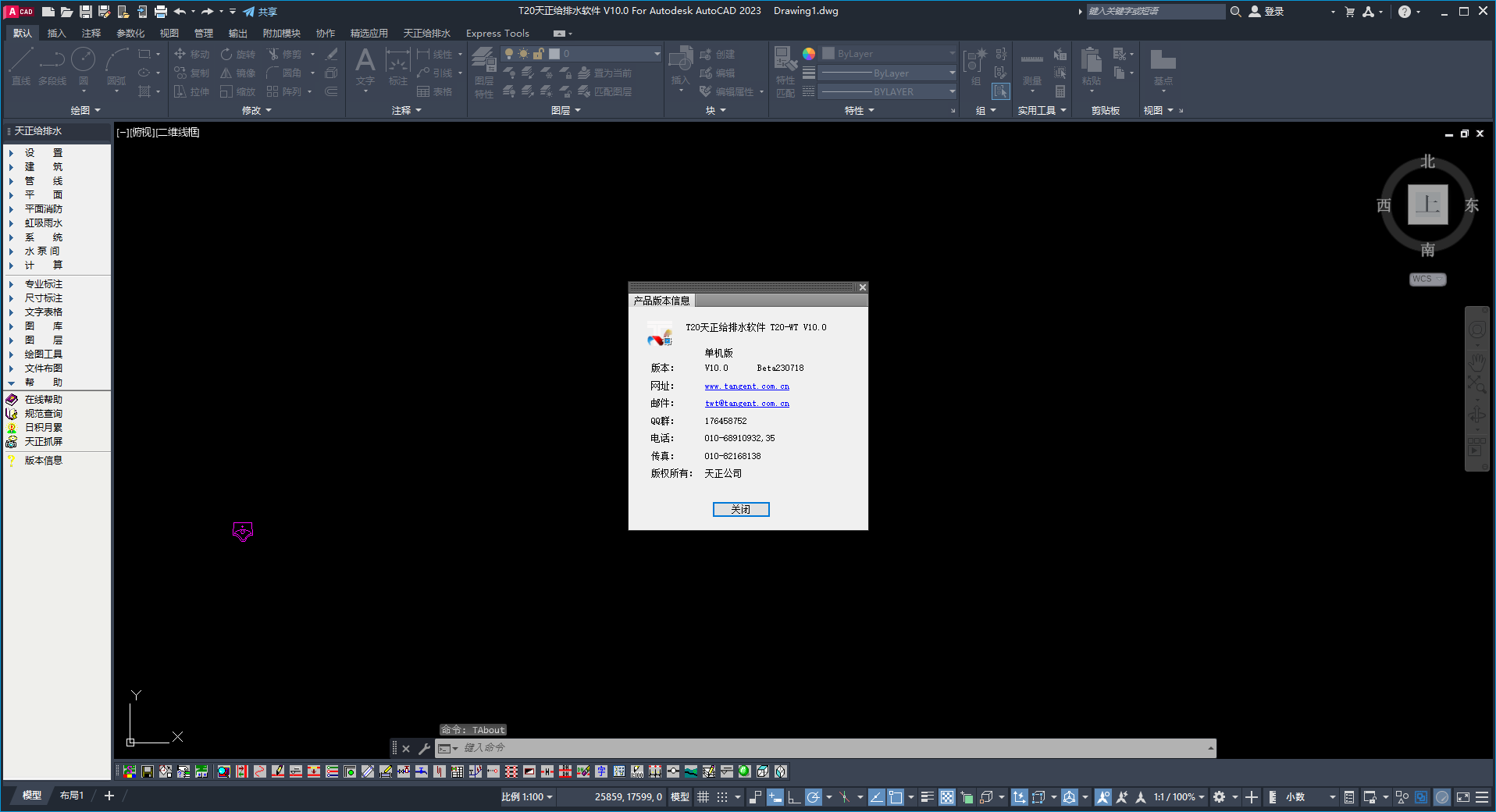
Task: Click the layer 0 color square swatch
Action: tap(554, 54)
